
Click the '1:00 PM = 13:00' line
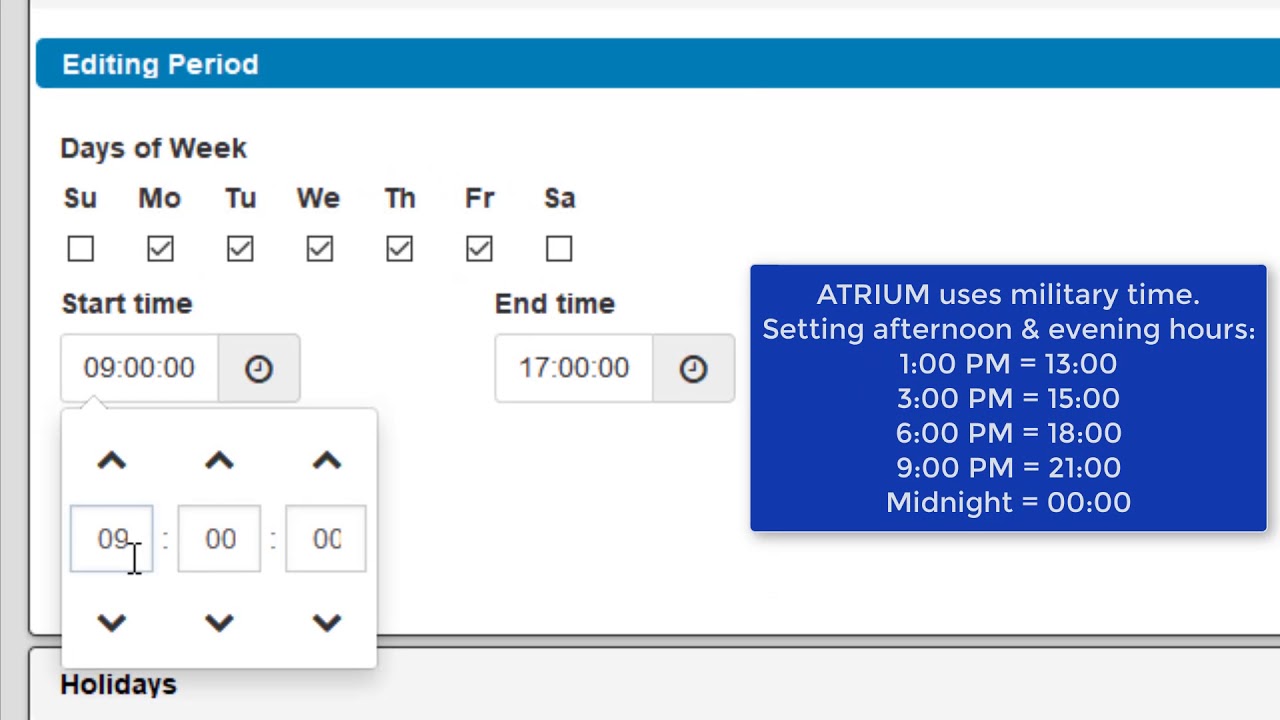(x=1008, y=364)
